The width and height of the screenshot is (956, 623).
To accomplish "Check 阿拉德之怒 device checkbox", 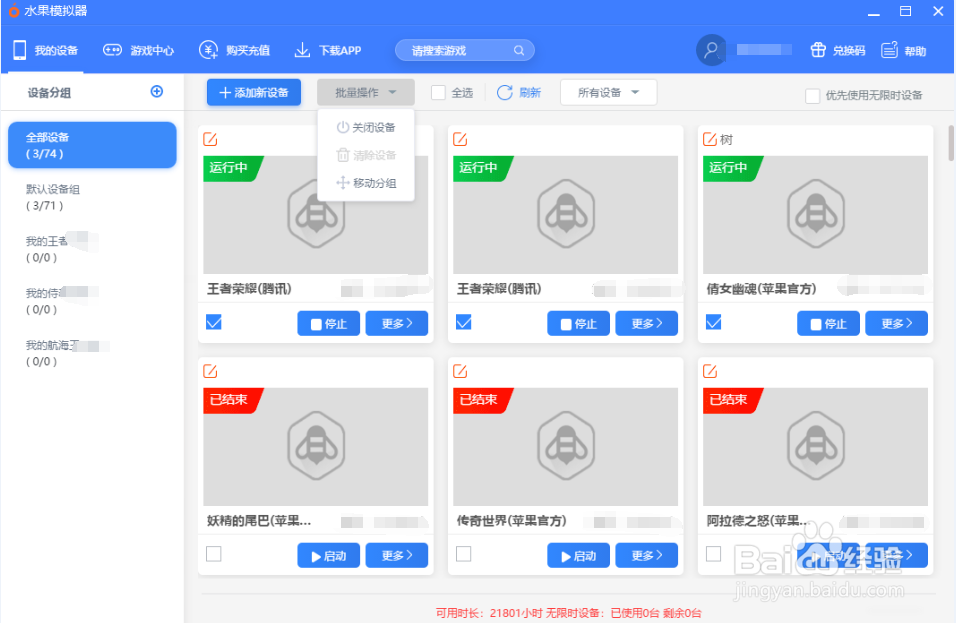I will (x=713, y=554).
